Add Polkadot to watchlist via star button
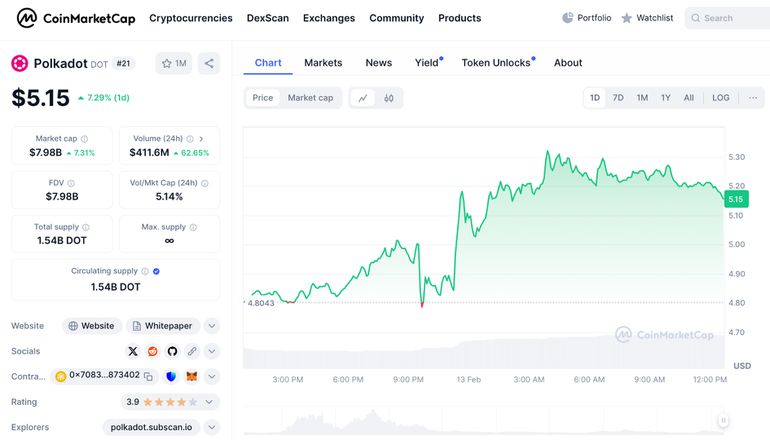770x440 pixels. (173, 63)
